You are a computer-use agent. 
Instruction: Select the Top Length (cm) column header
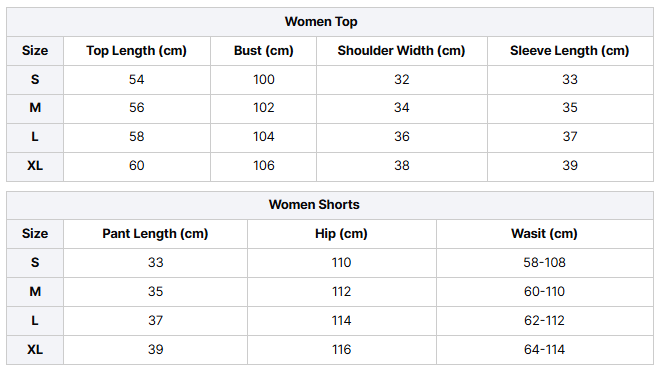(x=136, y=50)
